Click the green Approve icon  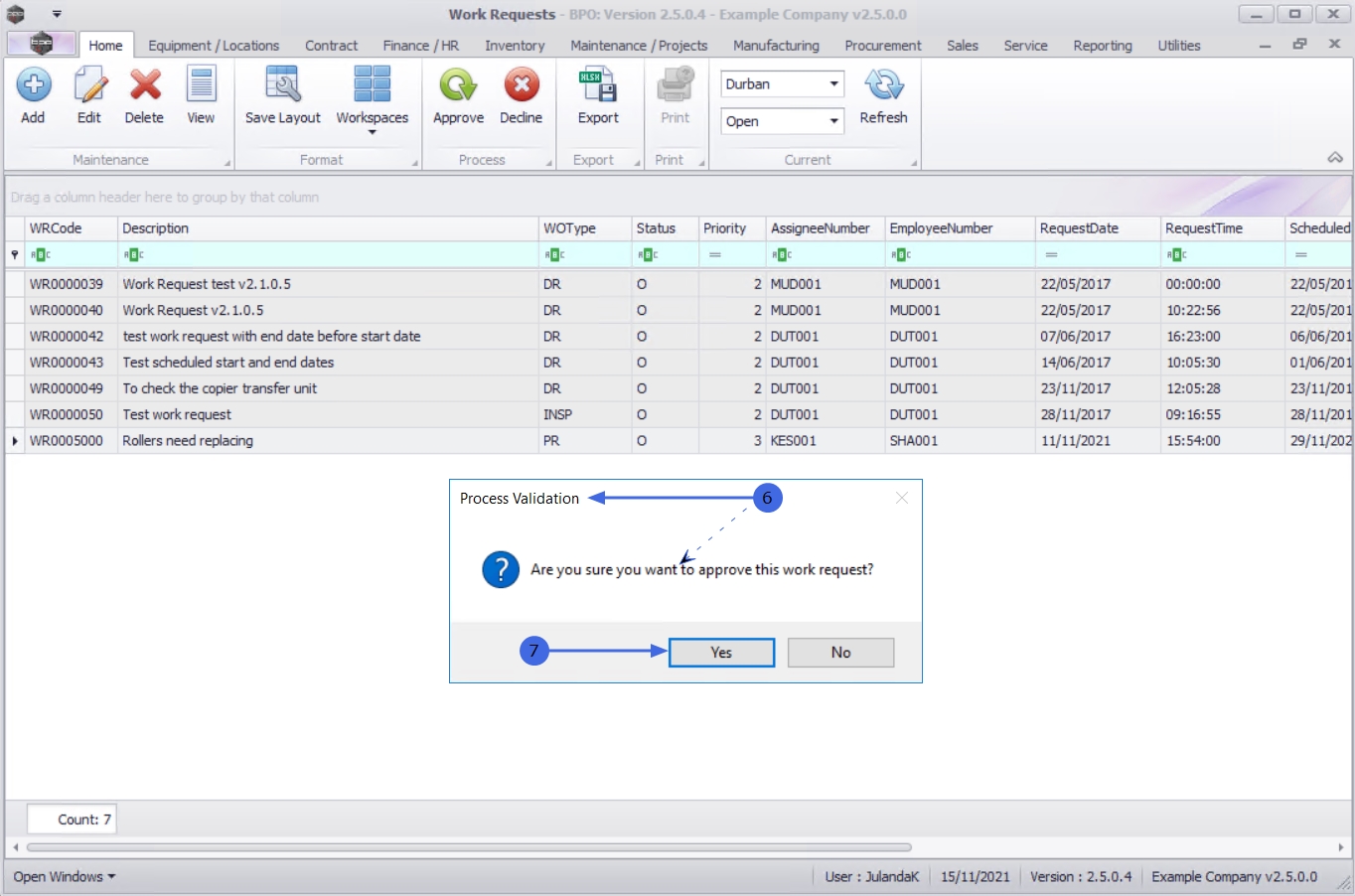click(x=458, y=86)
